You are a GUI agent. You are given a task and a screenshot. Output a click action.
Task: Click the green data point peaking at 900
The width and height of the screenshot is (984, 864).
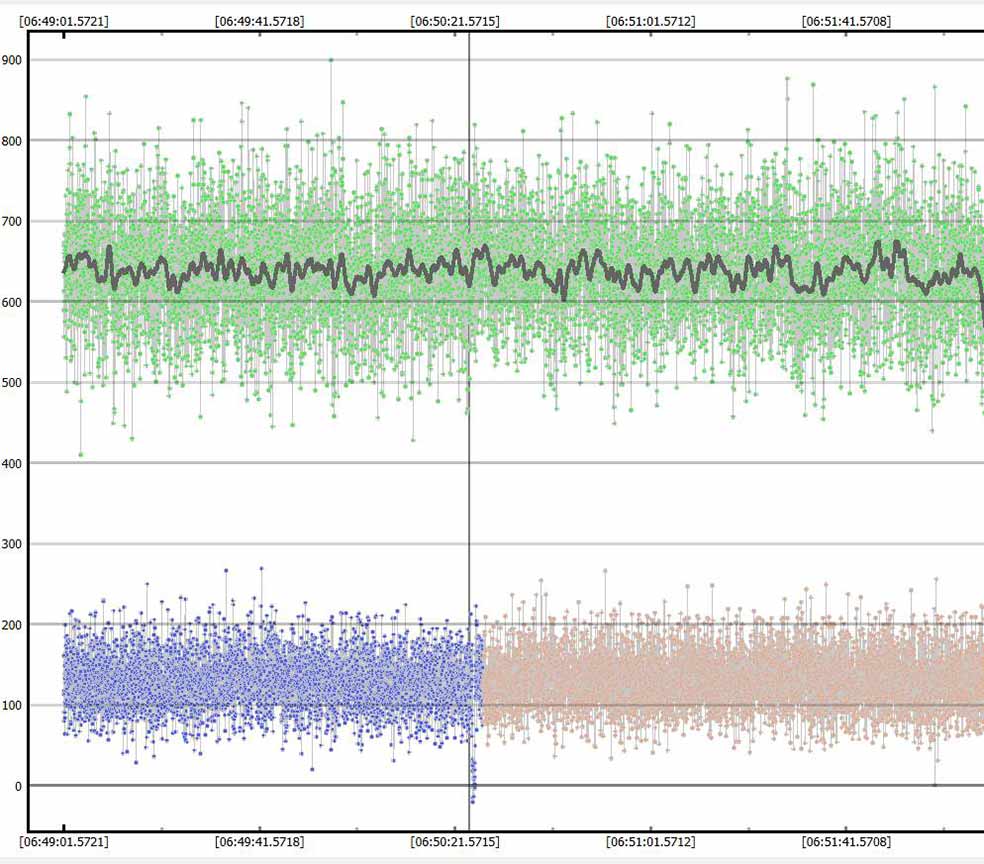[331, 60]
